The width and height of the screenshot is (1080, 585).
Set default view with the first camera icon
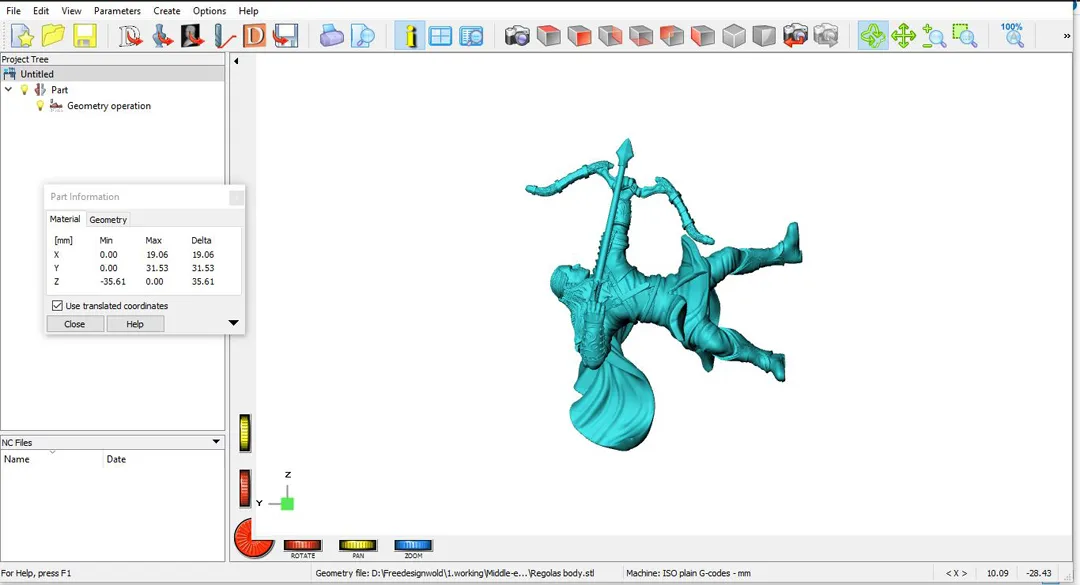tap(517, 36)
